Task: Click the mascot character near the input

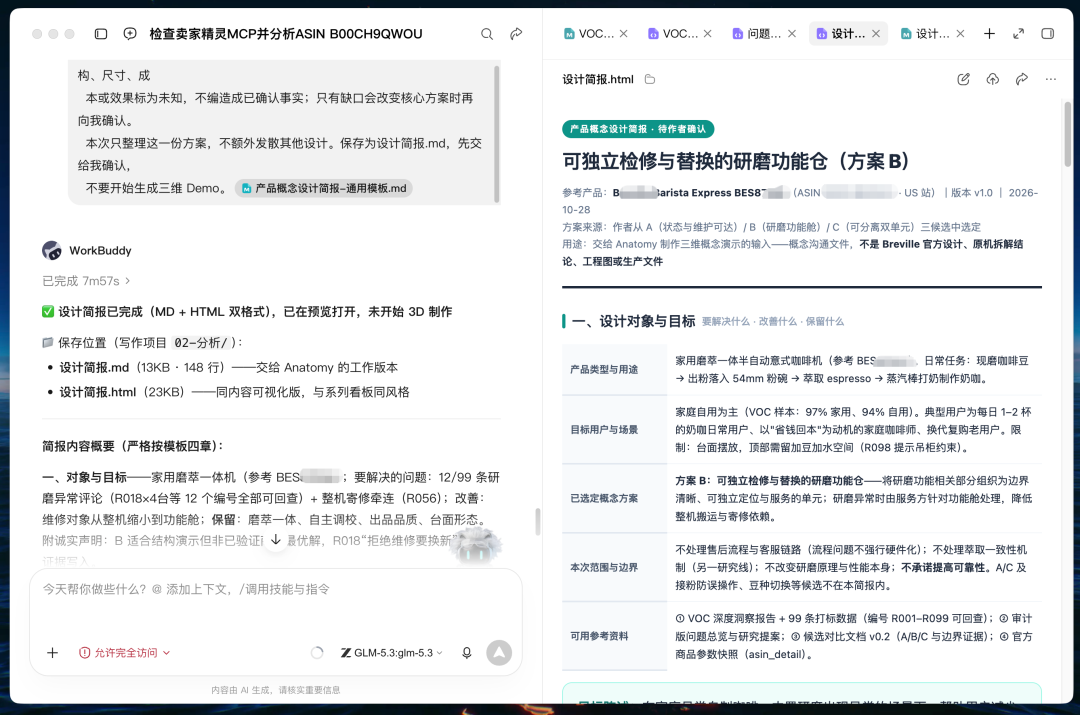Action: pyautogui.click(x=475, y=546)
